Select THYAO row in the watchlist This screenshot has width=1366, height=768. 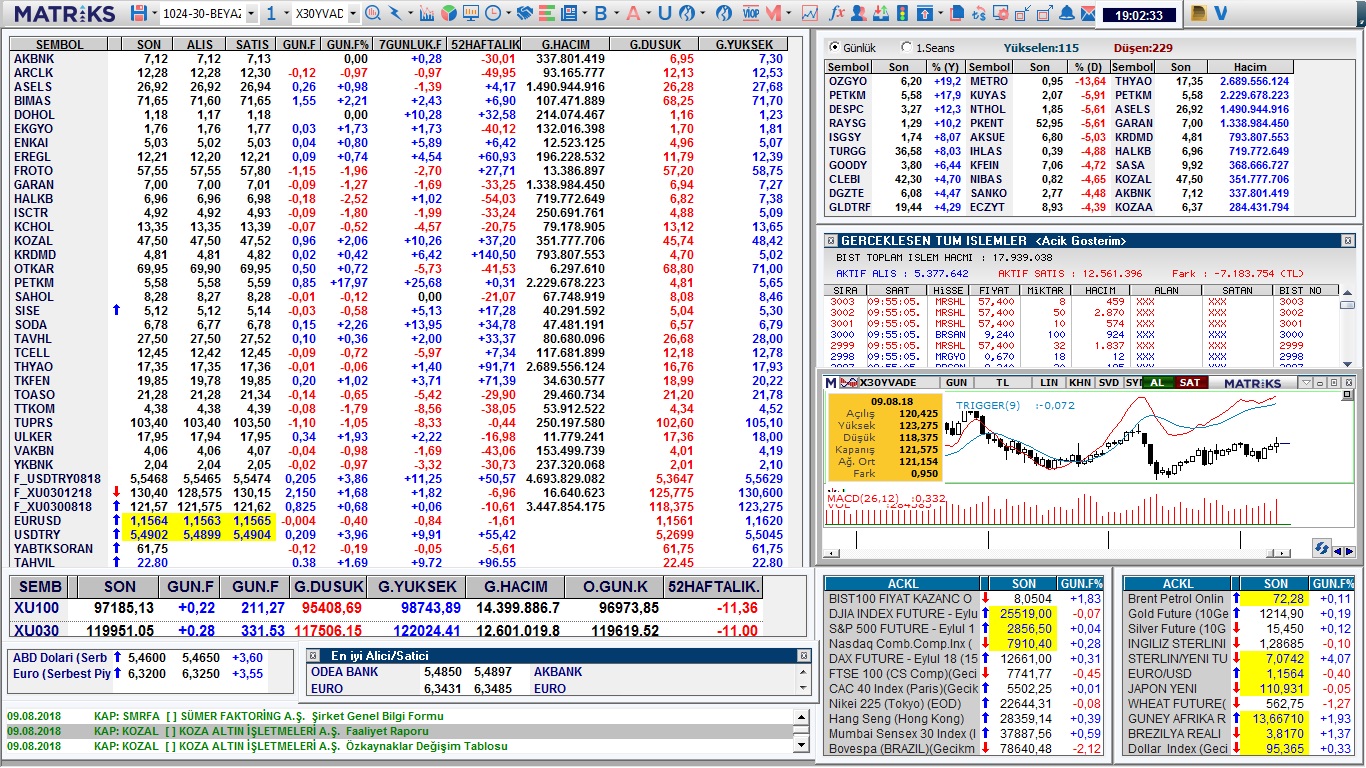tap(400, 367)
